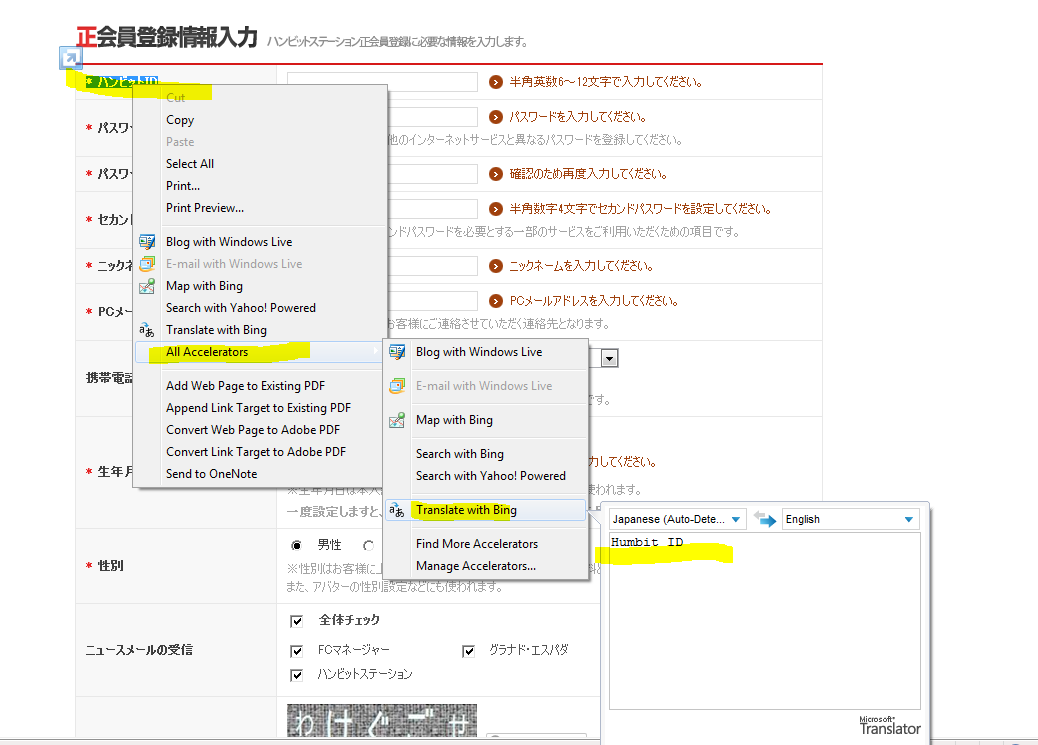This screenshot has width=1038, height=745.
Task: Click the orange arrow beside 確認のため再度入力 hint
Action: (496, 174)
